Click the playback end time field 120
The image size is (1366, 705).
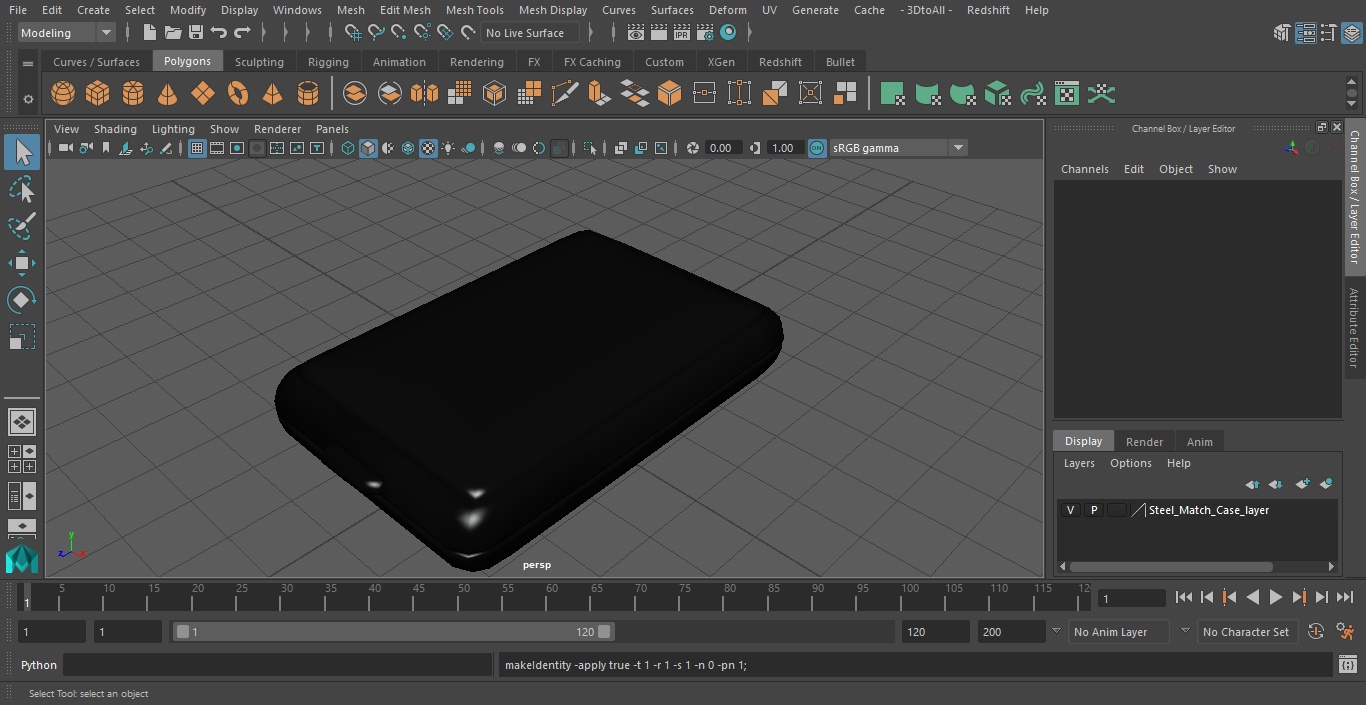935,632
